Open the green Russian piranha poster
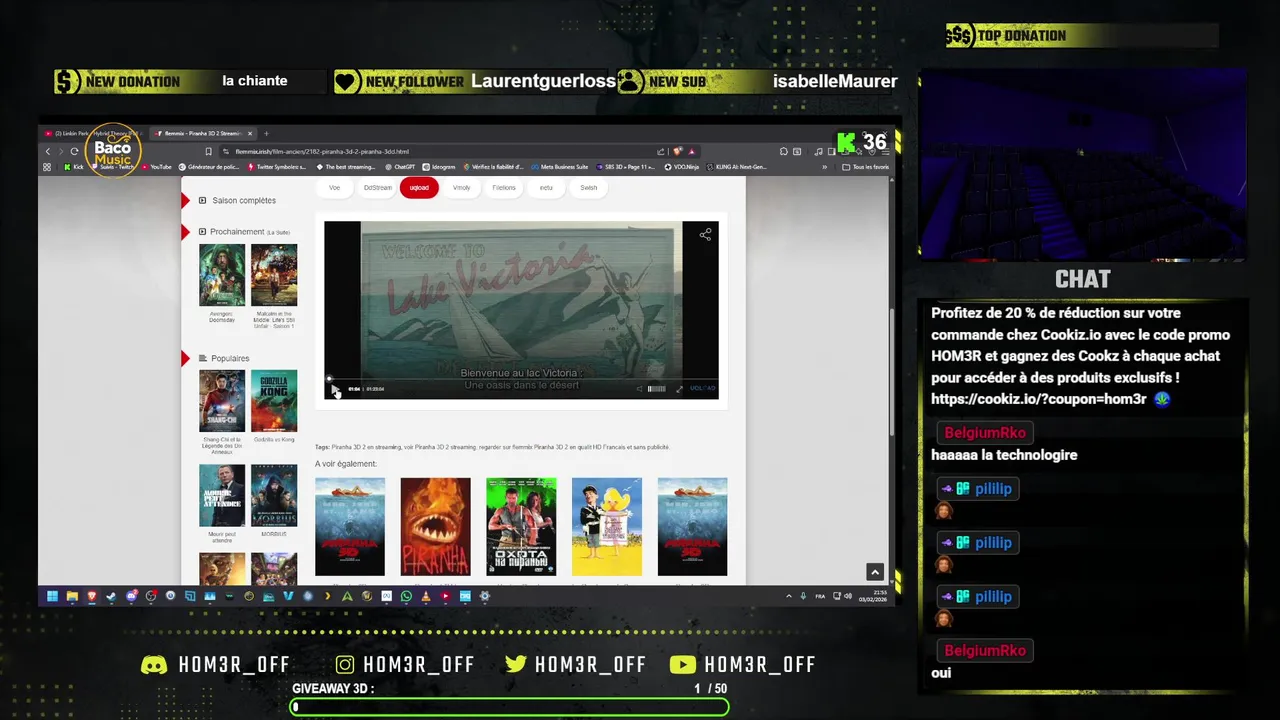Screen dimensions: 1280x720 pos(521,526)
